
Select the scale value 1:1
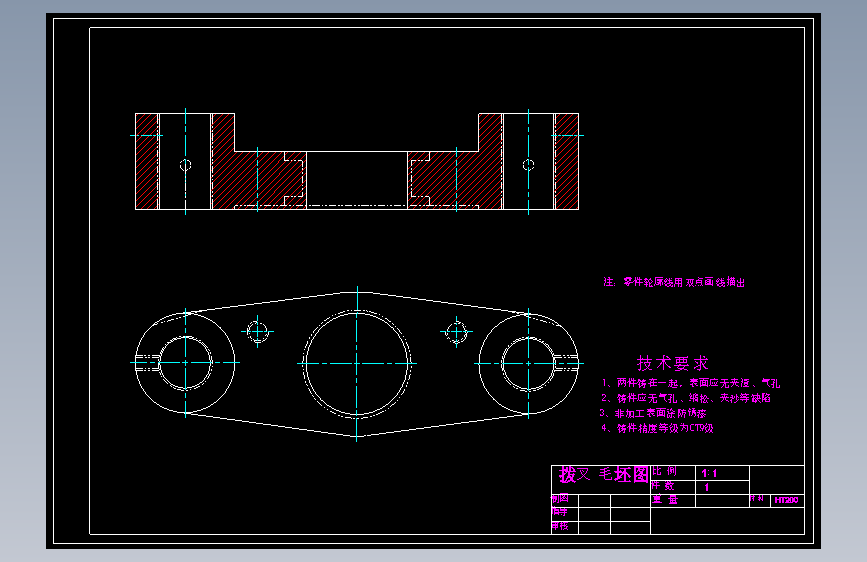tap(709, 473)
